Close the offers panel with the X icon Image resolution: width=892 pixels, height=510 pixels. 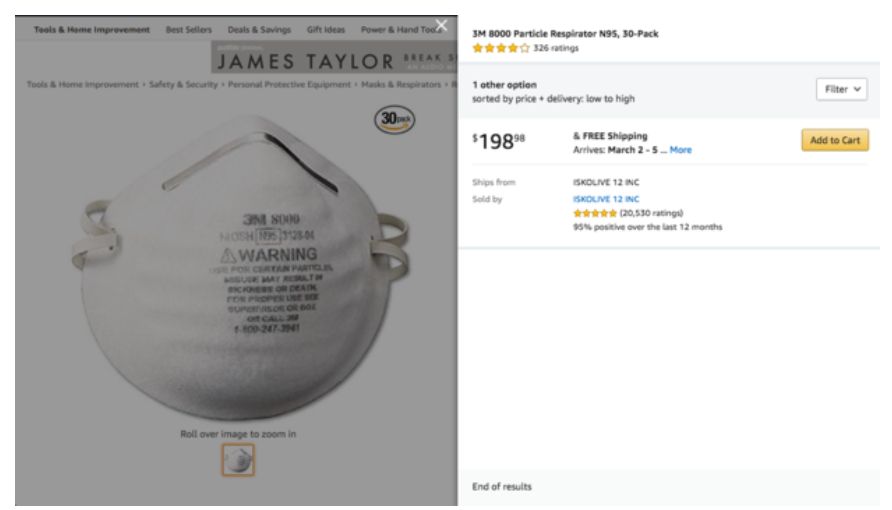click(x=441, y=25)
